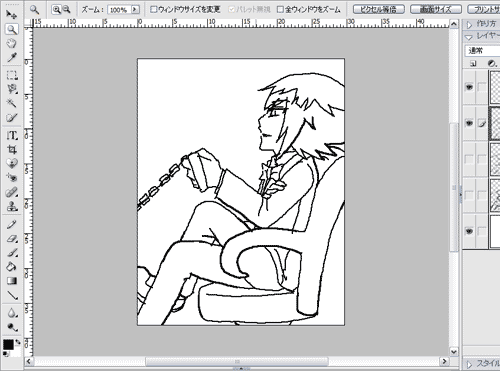Viewport: 500px width, 371px height.
Task: Select the Cookie Cutter heart tool
Action: tap(12, 163)
